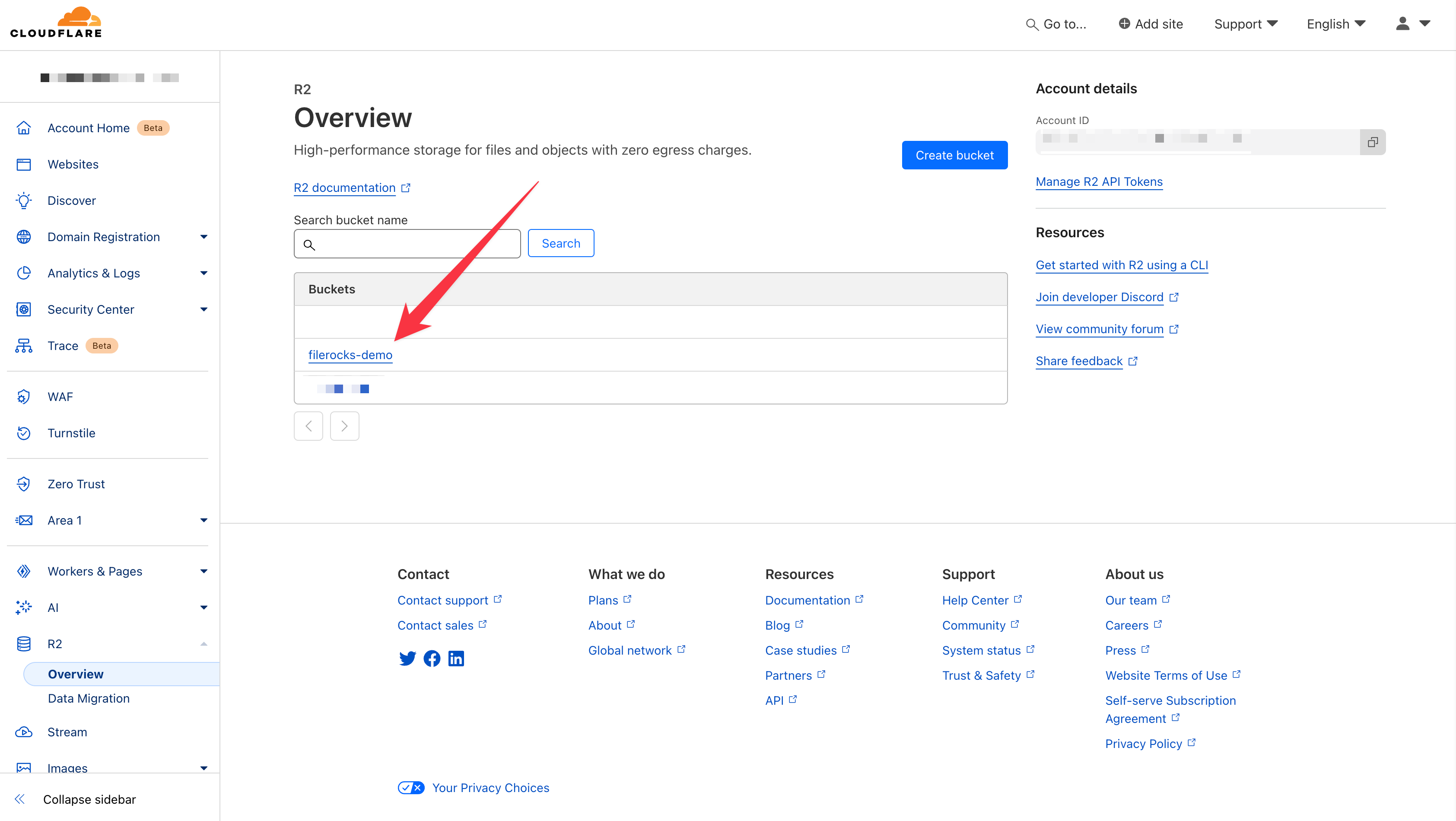Expand the AI submenu arrow
The width and height of the screenshot is (1456, 821).
coord(204,607)
